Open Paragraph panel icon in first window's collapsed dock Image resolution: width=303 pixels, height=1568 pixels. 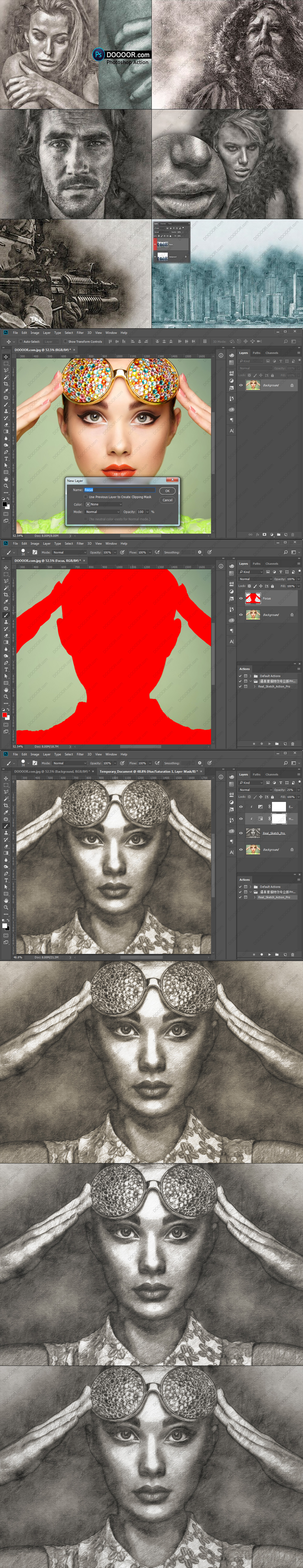coord(231,419)
